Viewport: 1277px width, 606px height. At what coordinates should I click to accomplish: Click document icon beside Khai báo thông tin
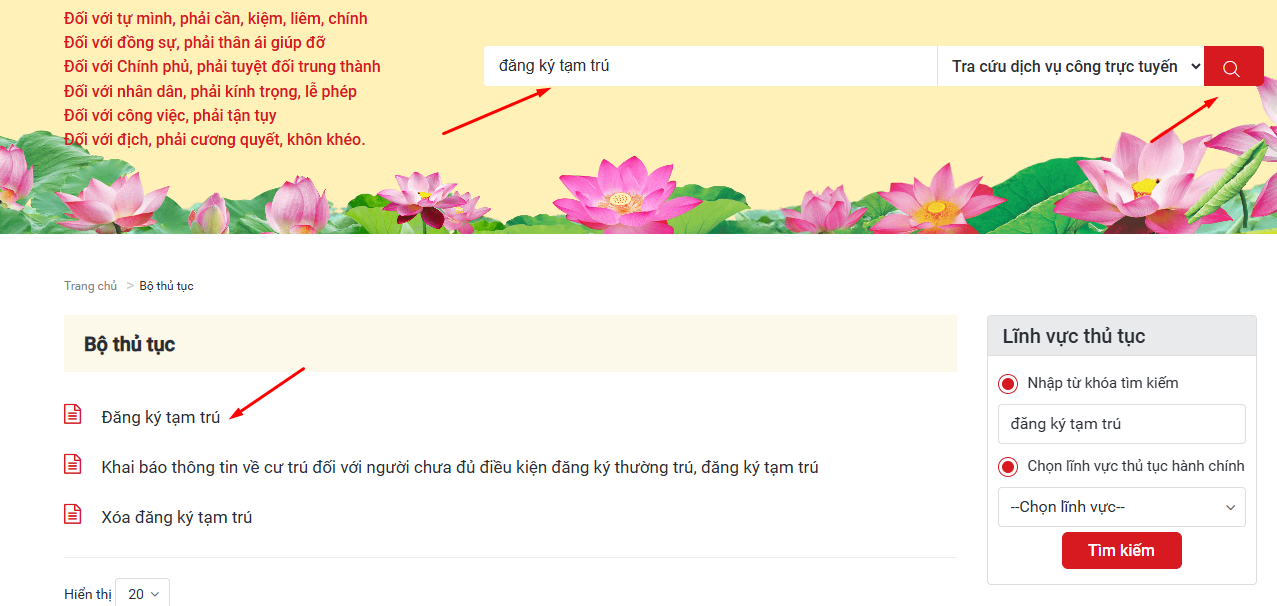(x=73, y=464)
